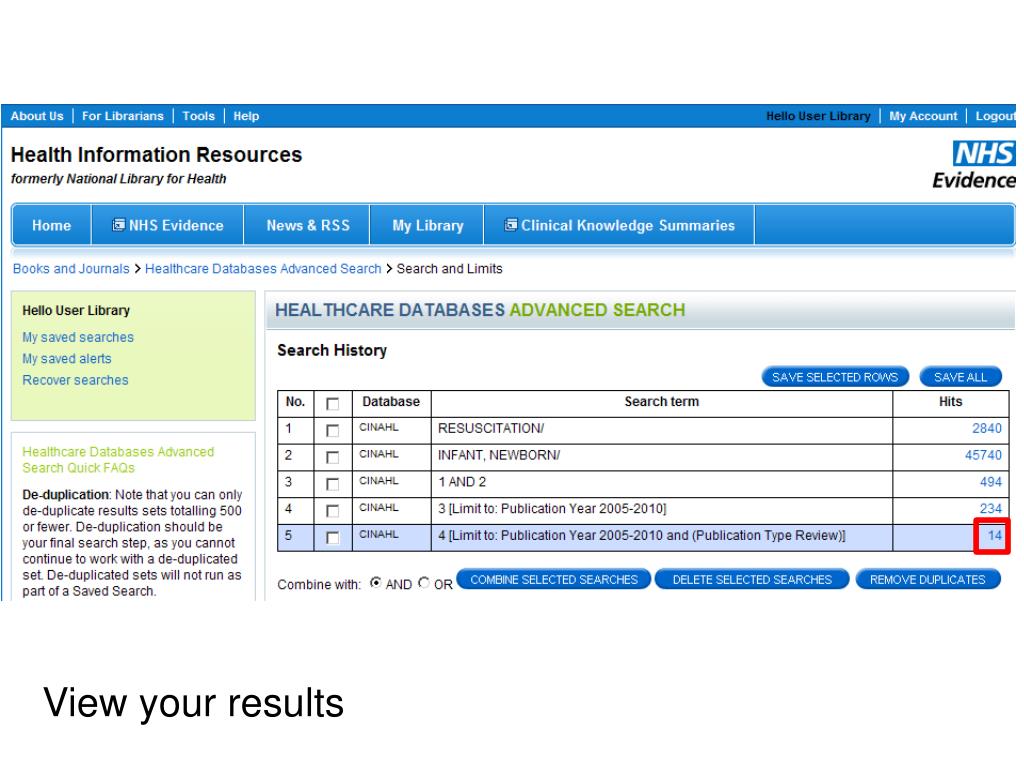
Task: Open Clinical Knowledge Summaries tab
Action: pyautogui.click(x=619, y=225)
